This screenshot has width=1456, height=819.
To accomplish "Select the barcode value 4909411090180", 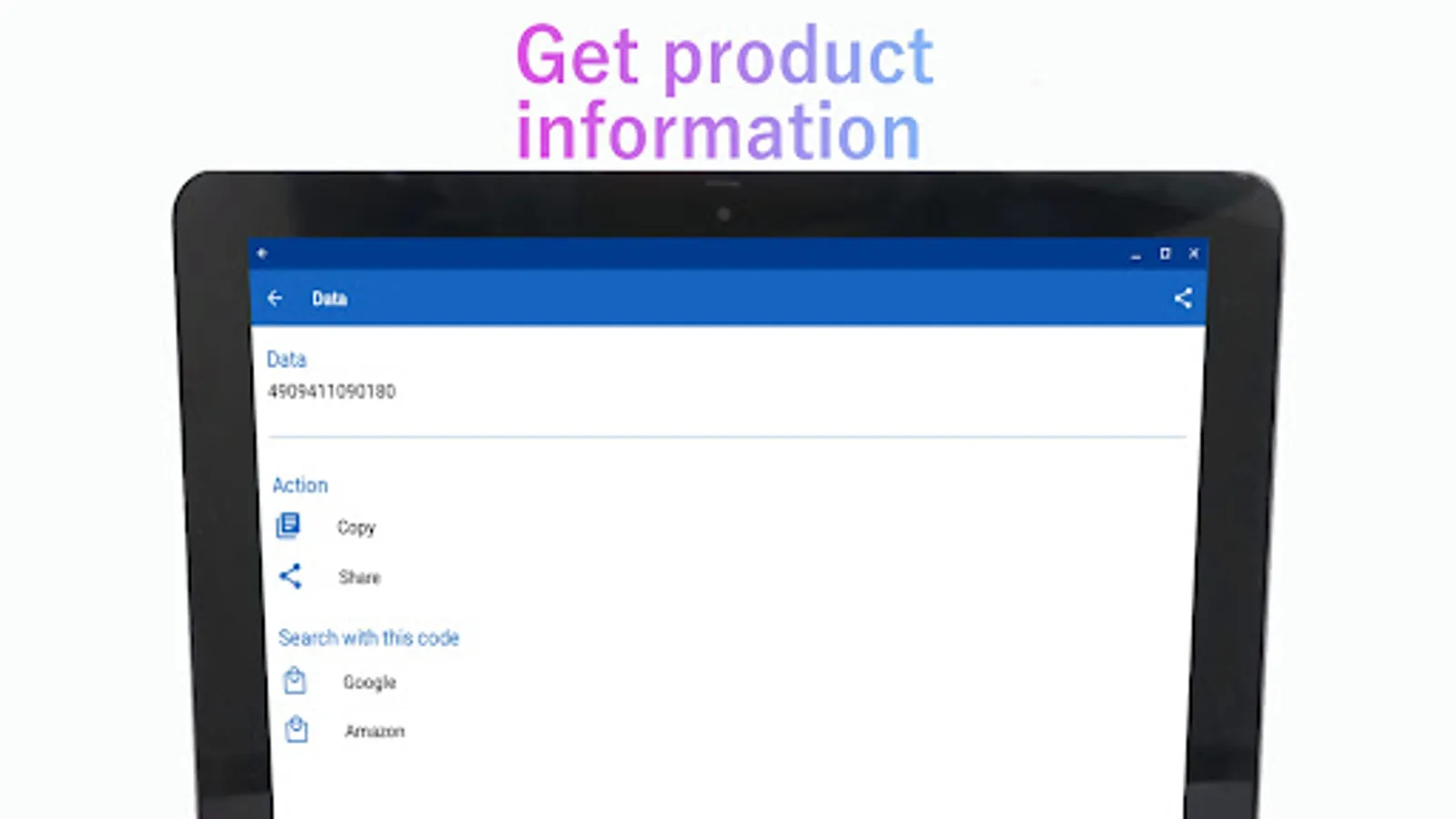I will pyautogui.click(x=333, y=391).
